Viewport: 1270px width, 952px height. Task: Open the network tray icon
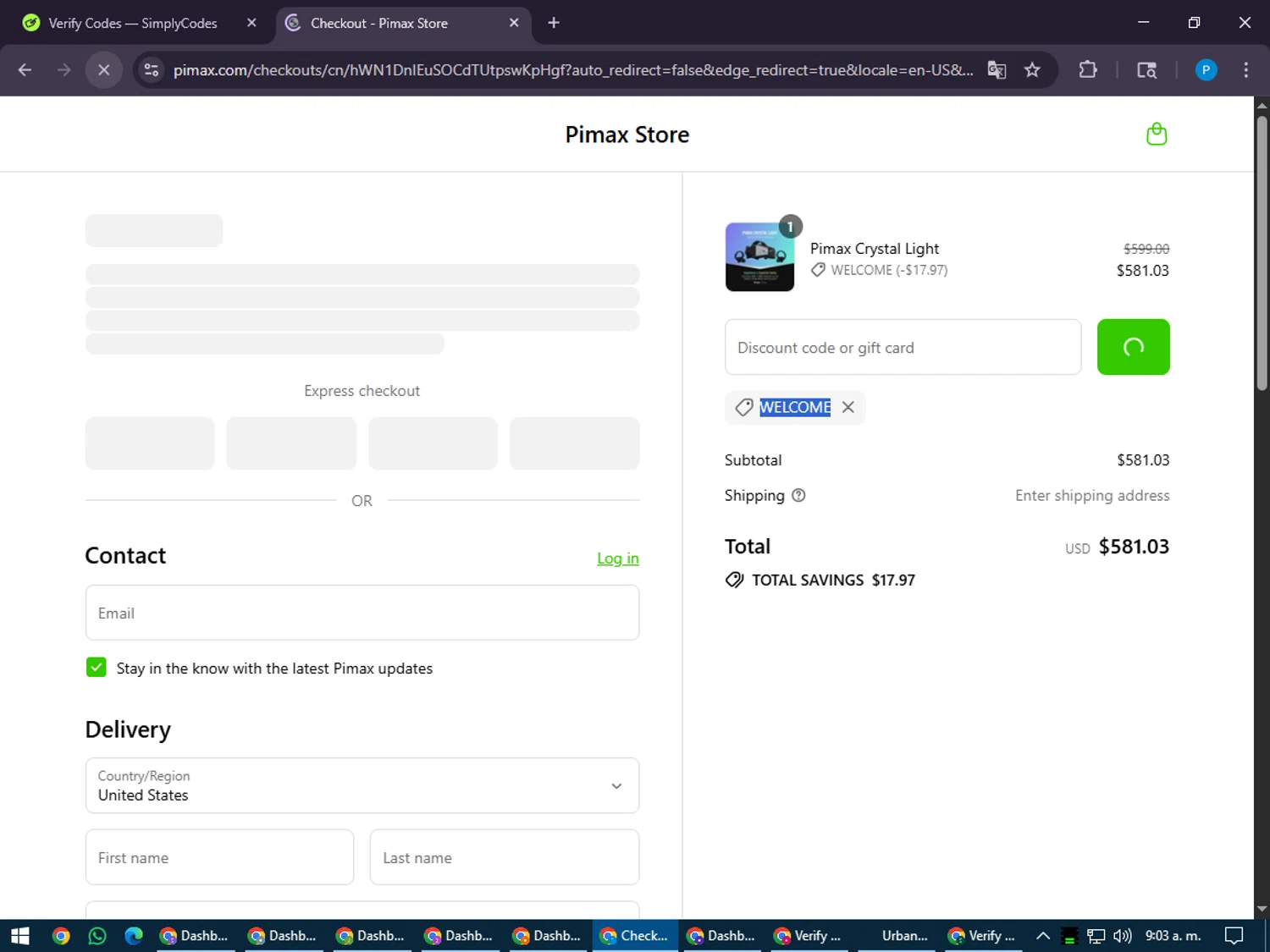pos(1096,936)
